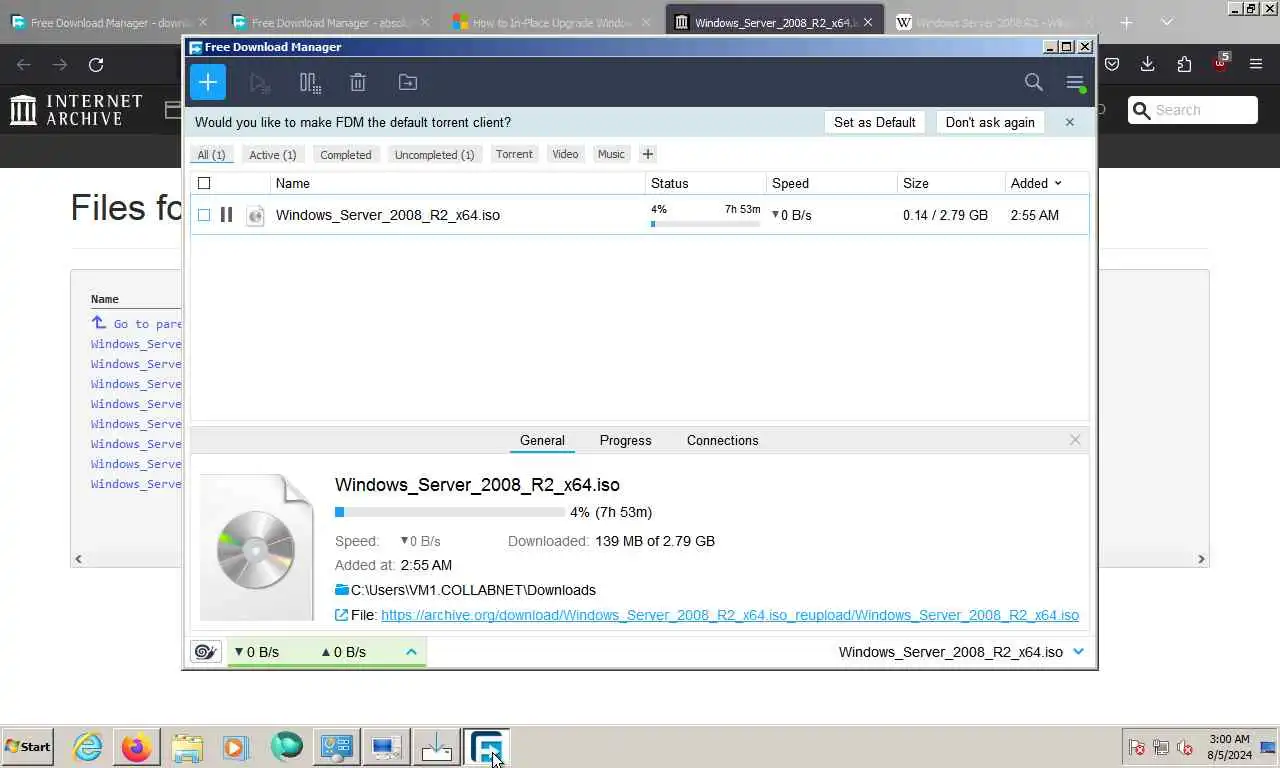The width and height of the screenshot is (1280, 768).
Task: Click the download progress bar in list row
Action: click(705, 224)
